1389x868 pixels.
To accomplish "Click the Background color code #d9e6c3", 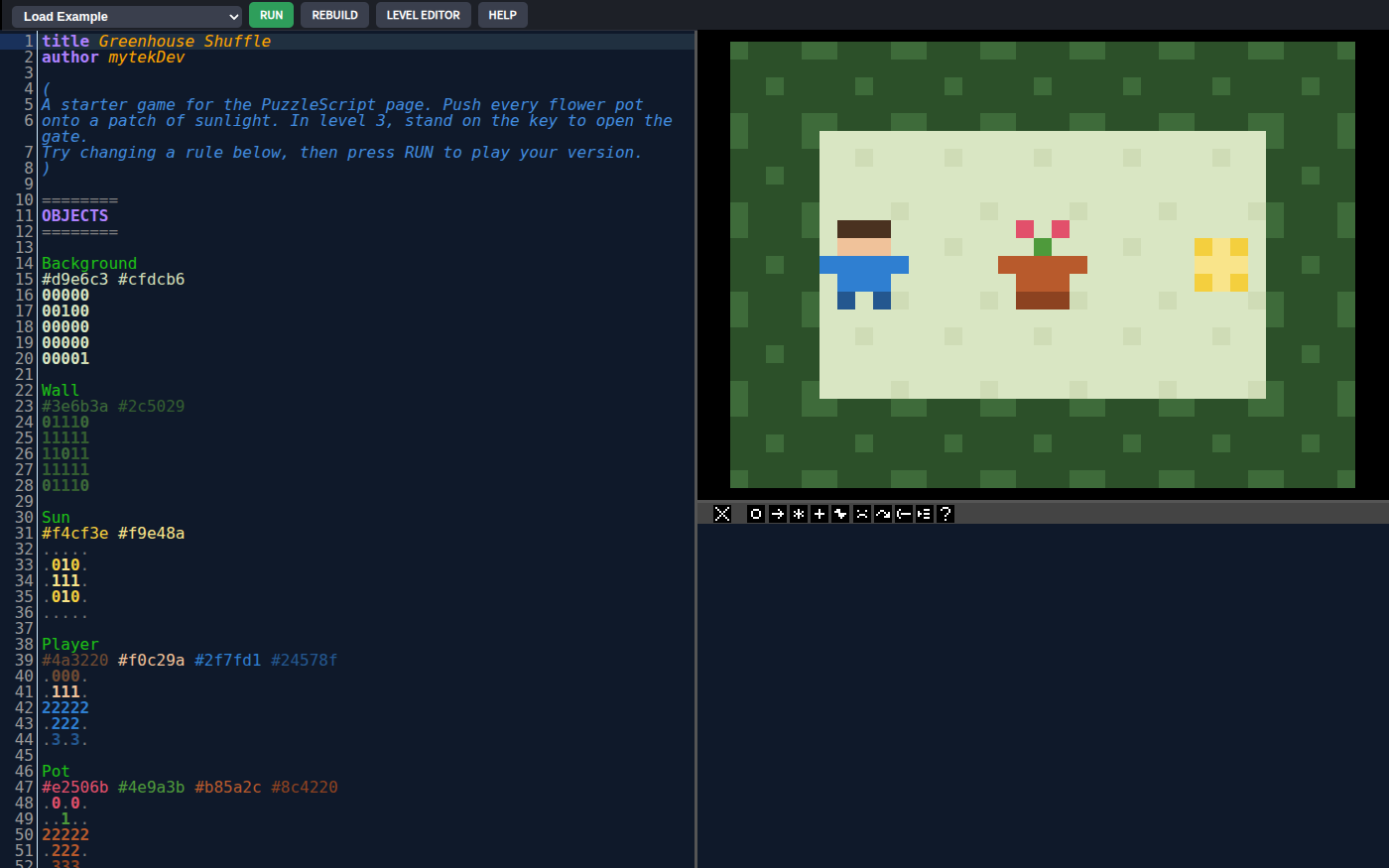I will pyautogui.click(x=75, y=279).
